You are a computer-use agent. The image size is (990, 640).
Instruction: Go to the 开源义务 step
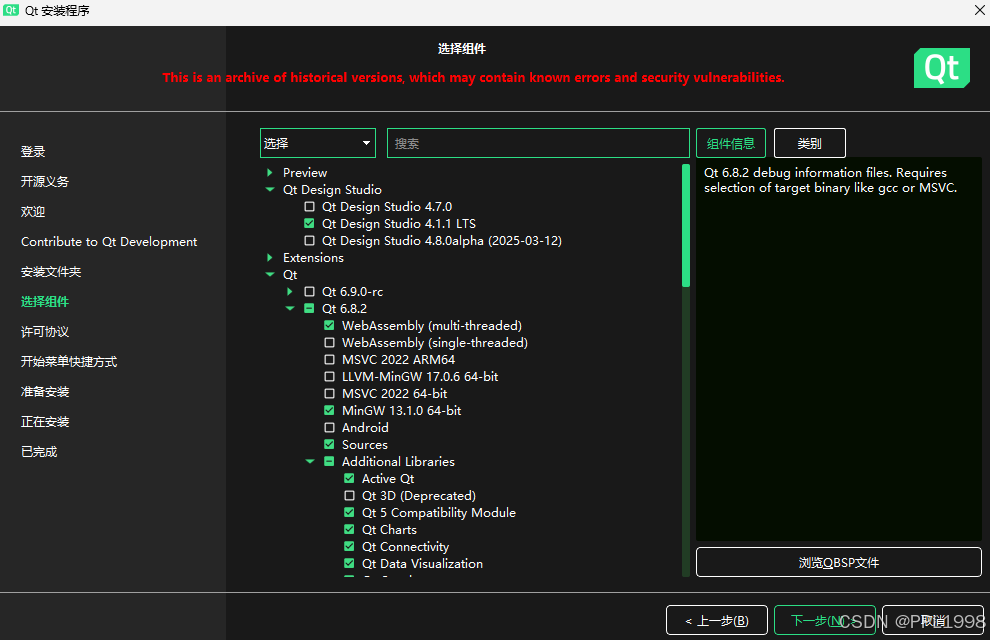coord(45,182)
